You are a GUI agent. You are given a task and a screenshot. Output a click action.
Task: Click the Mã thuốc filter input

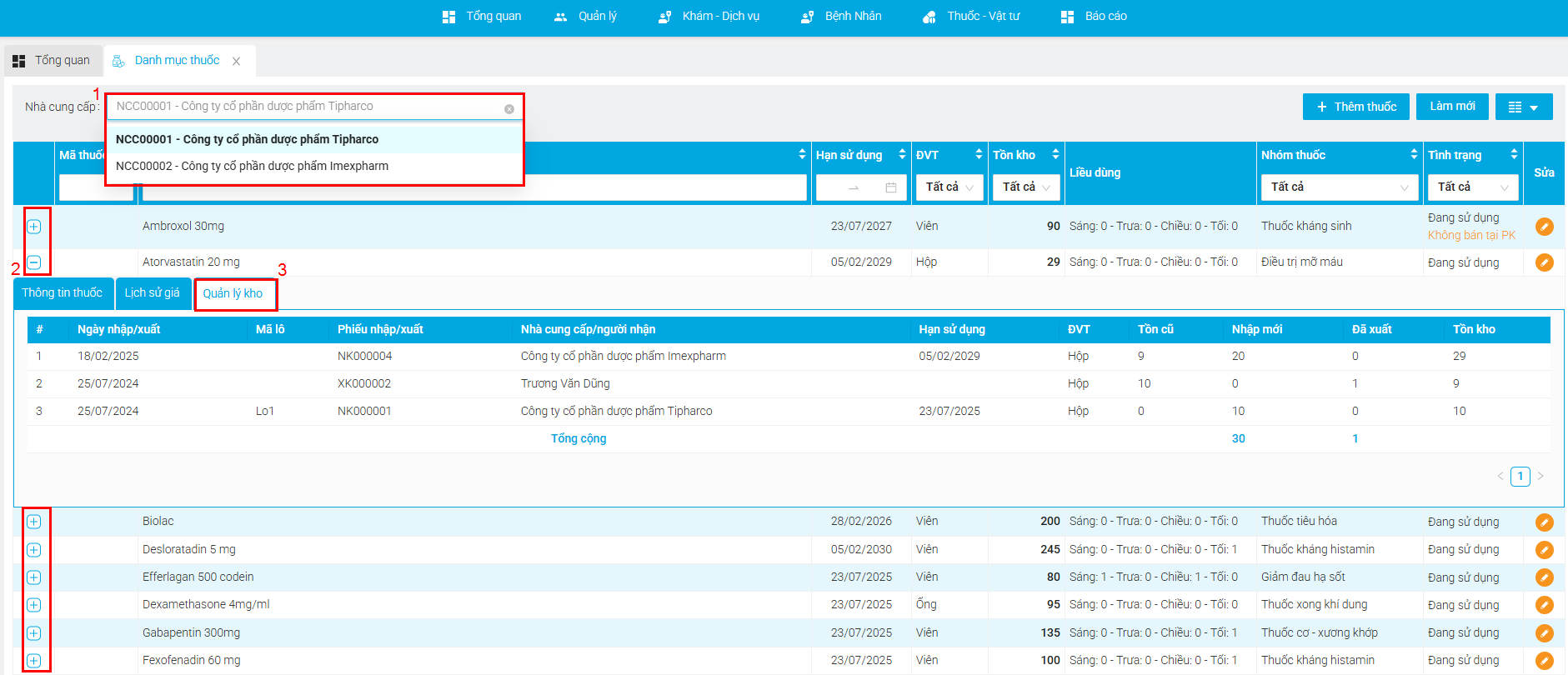[96, 187]
